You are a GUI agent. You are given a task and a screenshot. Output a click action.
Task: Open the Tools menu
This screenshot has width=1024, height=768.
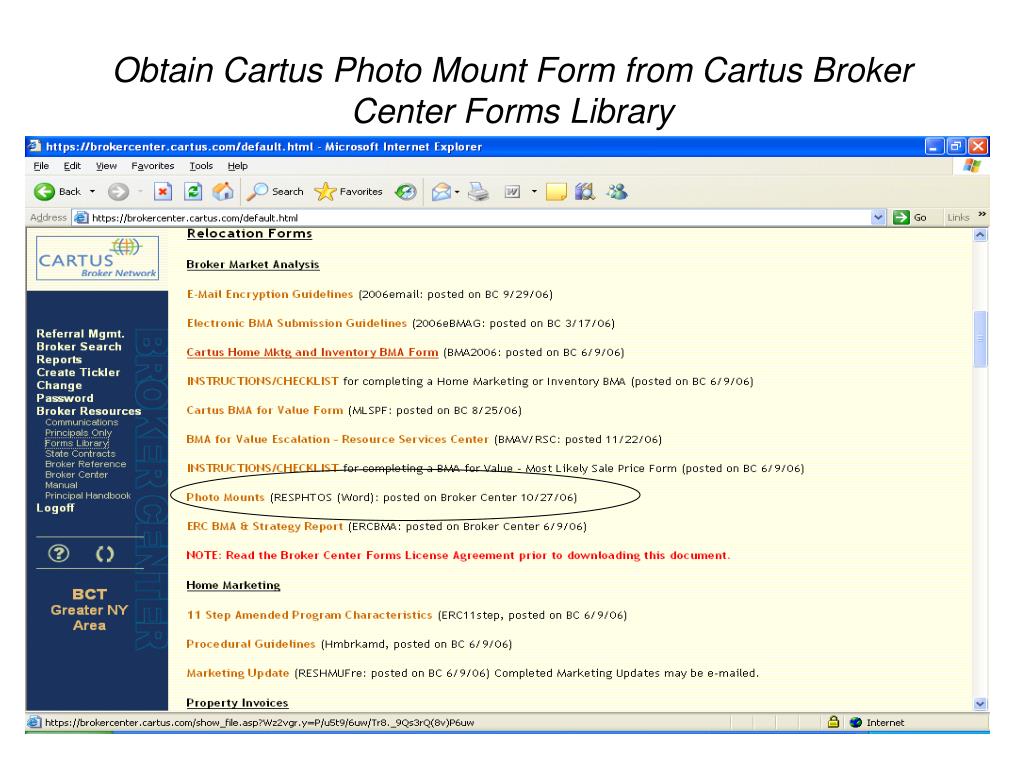(201, 166)
